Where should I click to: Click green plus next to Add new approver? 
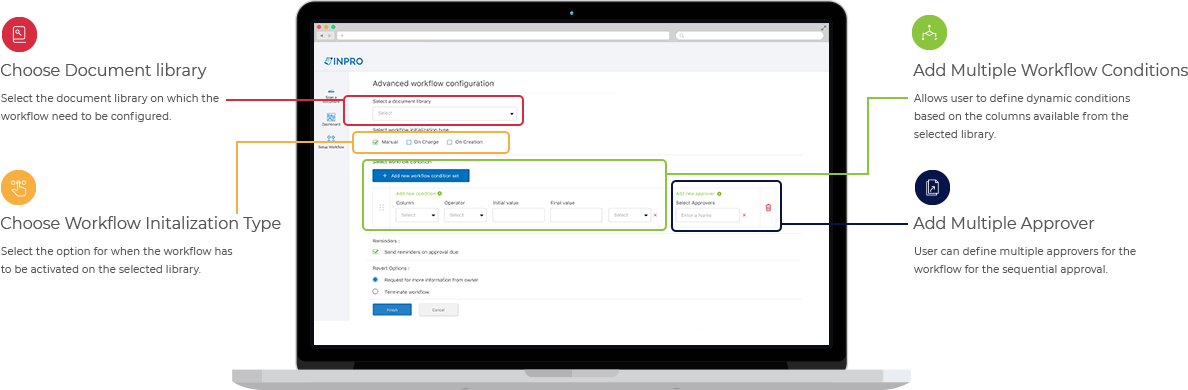click(719, 194)
